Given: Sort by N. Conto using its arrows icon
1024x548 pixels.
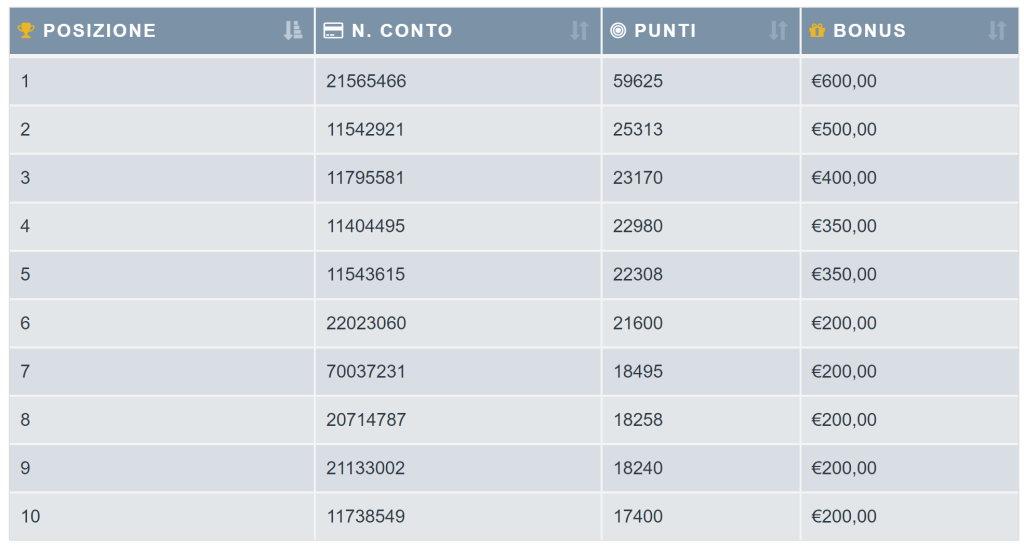Looking at the screenshot, I should [579, 30].
